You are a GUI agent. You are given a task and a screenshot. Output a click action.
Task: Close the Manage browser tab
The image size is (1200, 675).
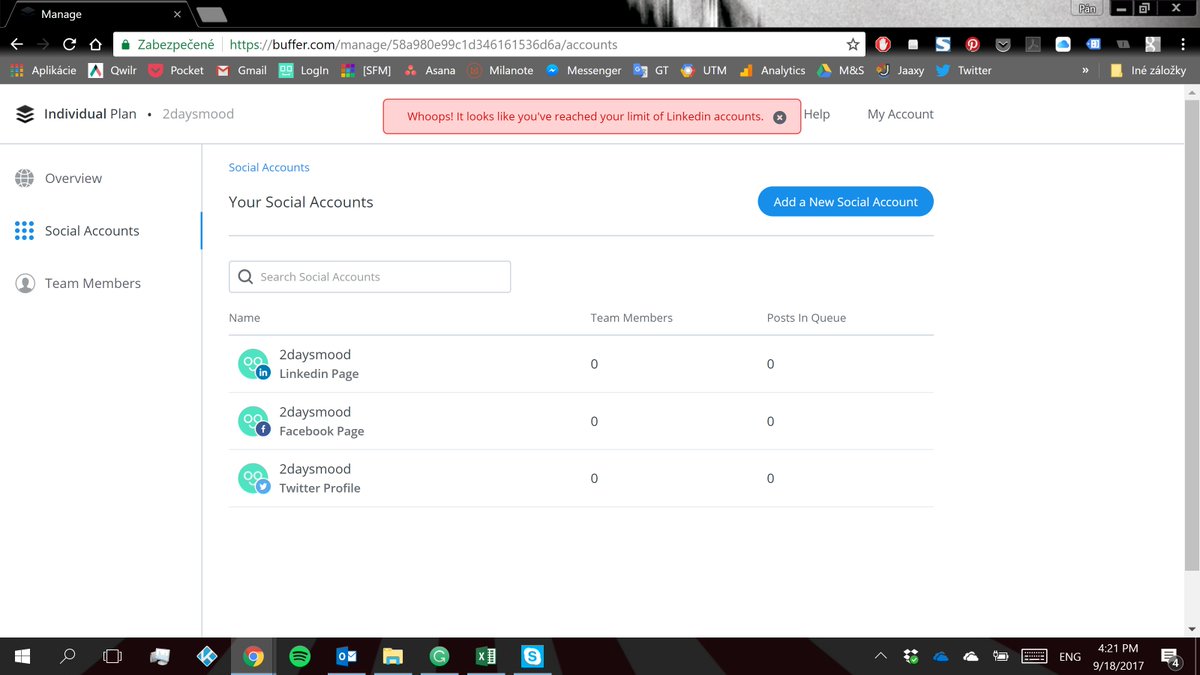pyautogui.click(x=177, y=14)
